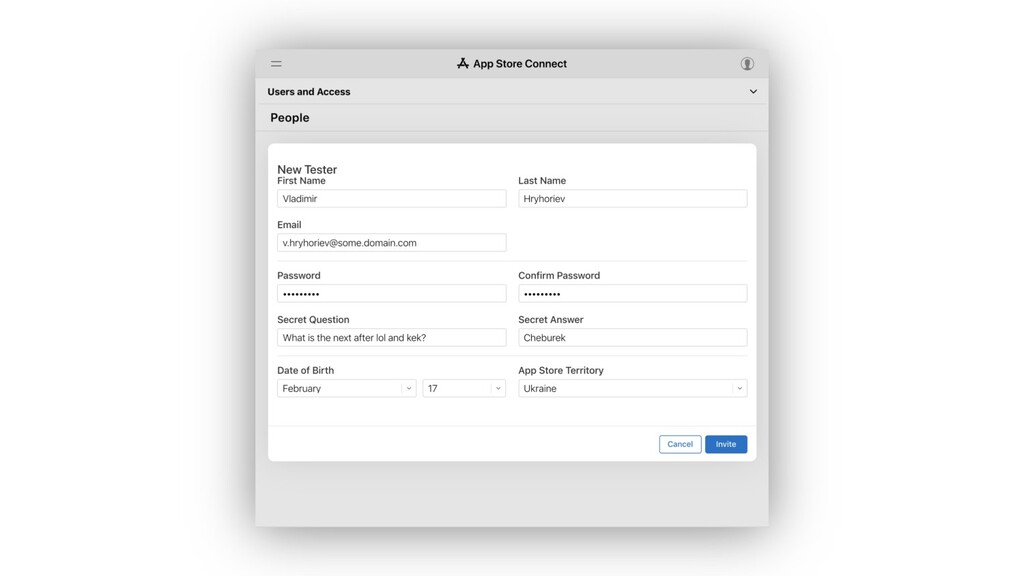
Task: Click the user account profile icon
Action: point(747,63)
